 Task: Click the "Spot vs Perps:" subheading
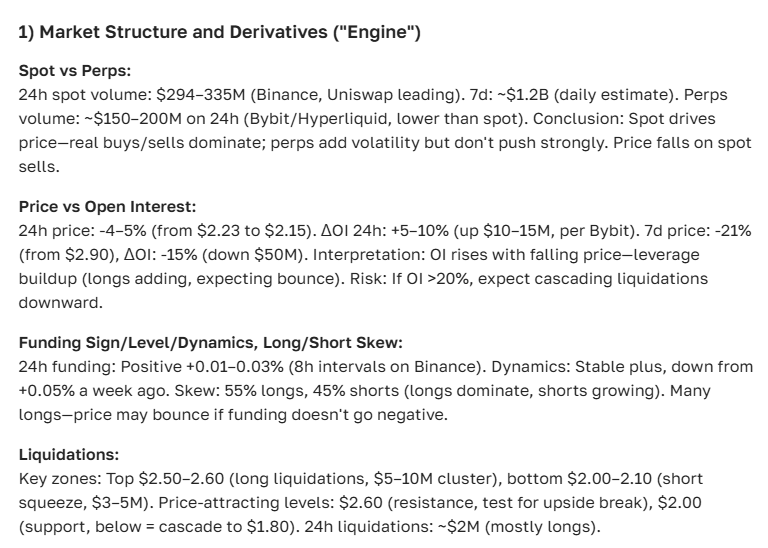point(73,71)
